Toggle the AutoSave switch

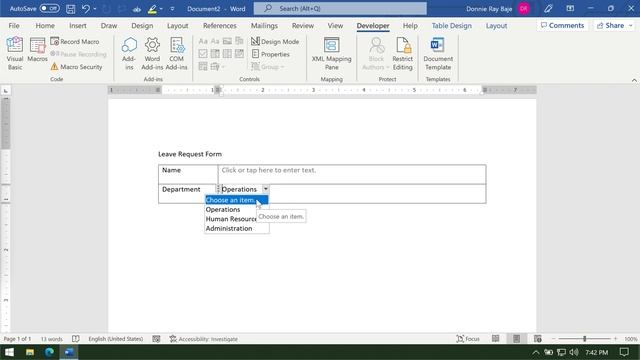[x=49, y=8]
